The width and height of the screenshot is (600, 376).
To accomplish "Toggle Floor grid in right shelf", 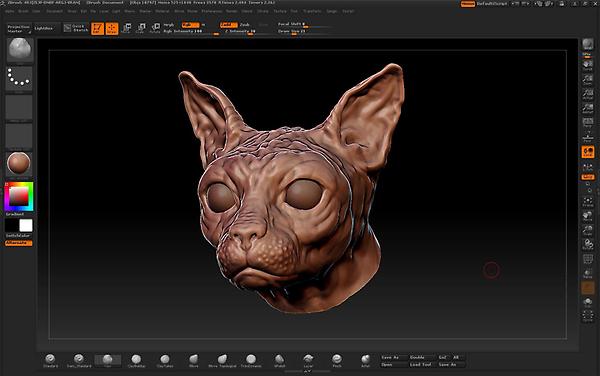I will click(587, 137).
